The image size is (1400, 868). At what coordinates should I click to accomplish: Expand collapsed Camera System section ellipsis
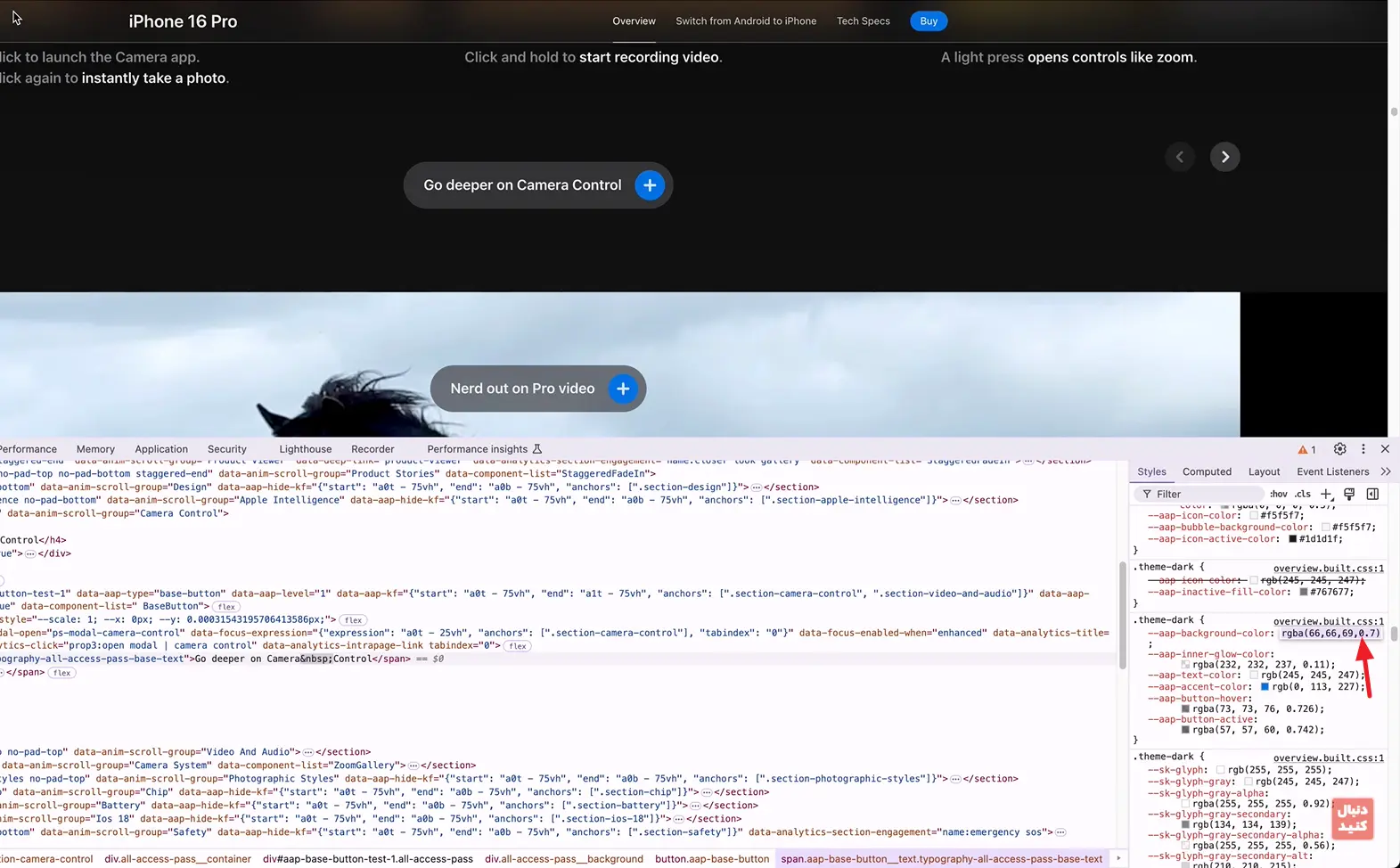413,766
